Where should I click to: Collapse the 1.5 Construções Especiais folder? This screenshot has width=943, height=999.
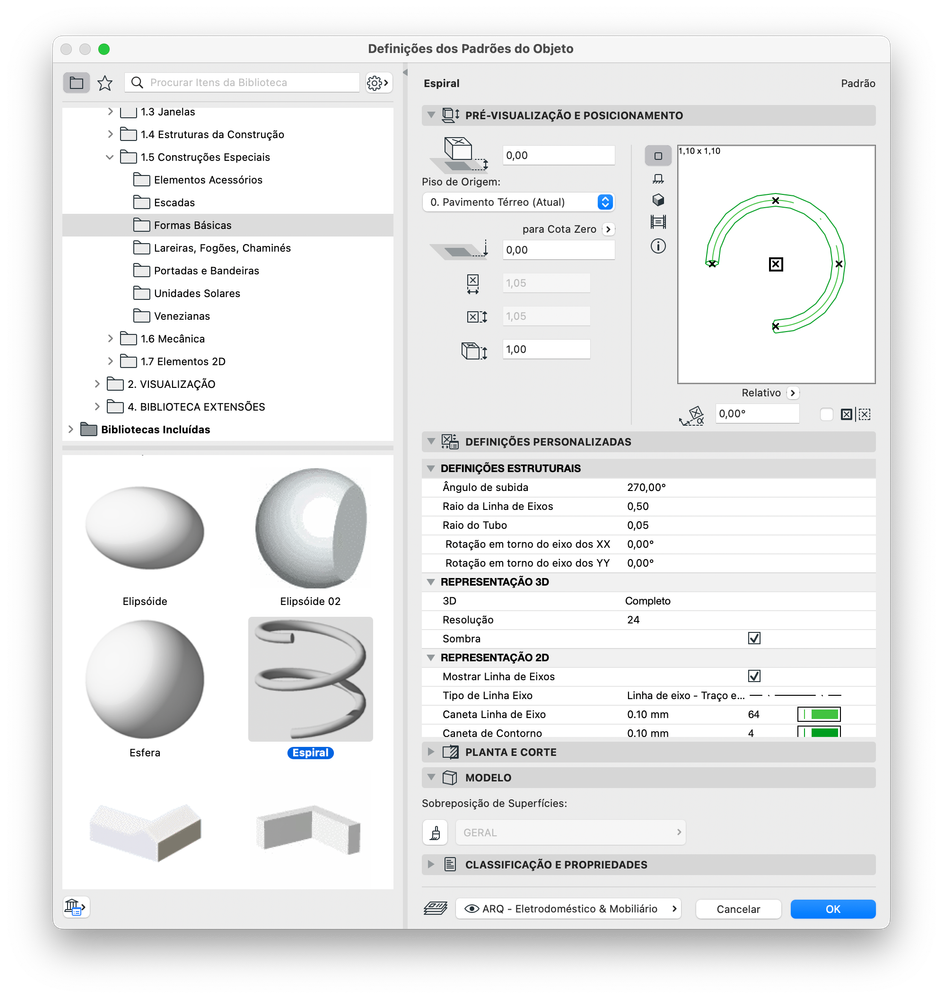(x=110, y=157)
